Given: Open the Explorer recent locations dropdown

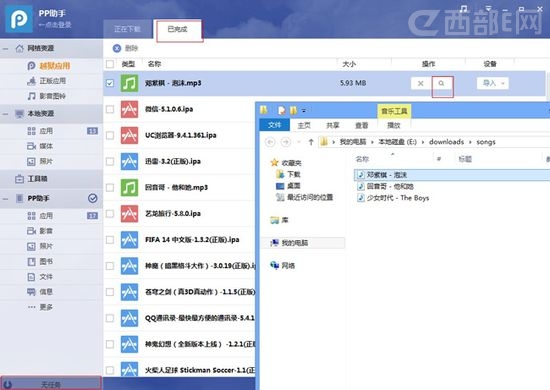Looking at the screenshot, I should 299,142.
